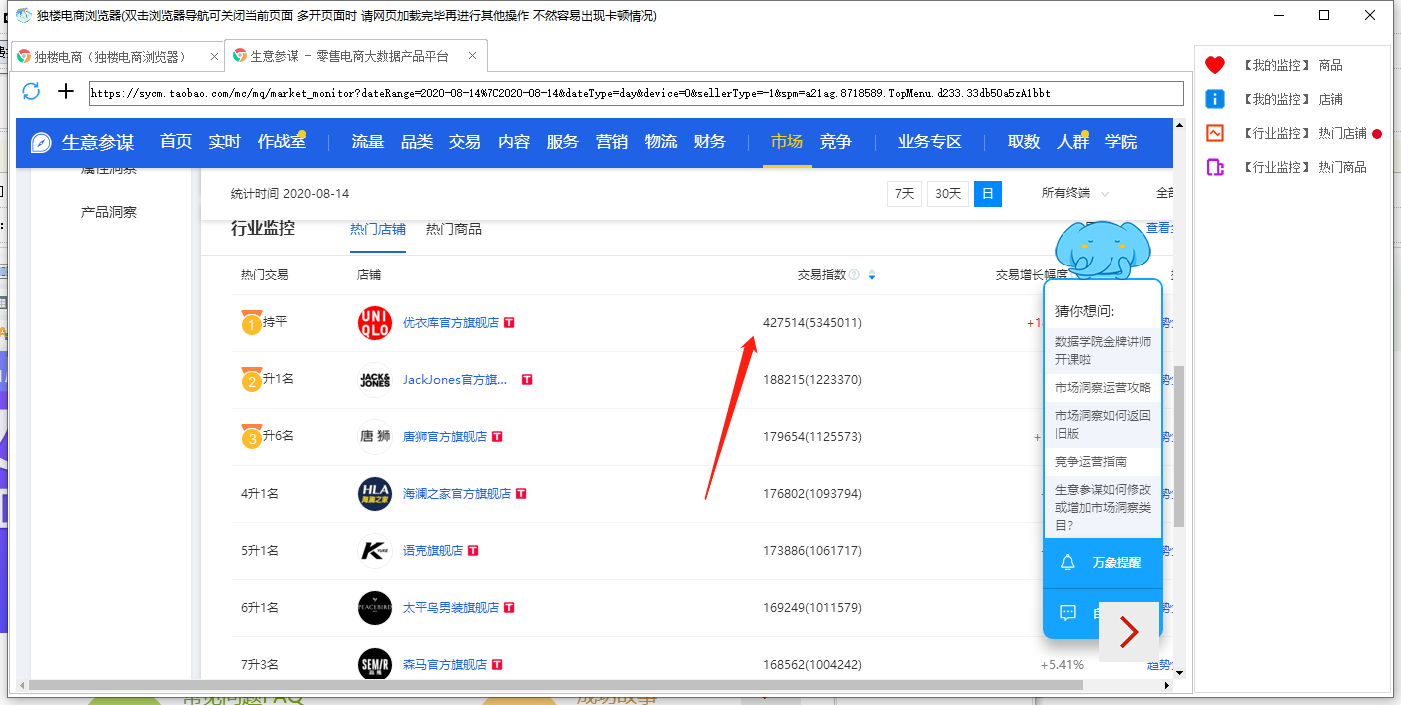Click the plus icon for new page
Viewport: 1401px width, 705px height.
click(x=66, y=92)
